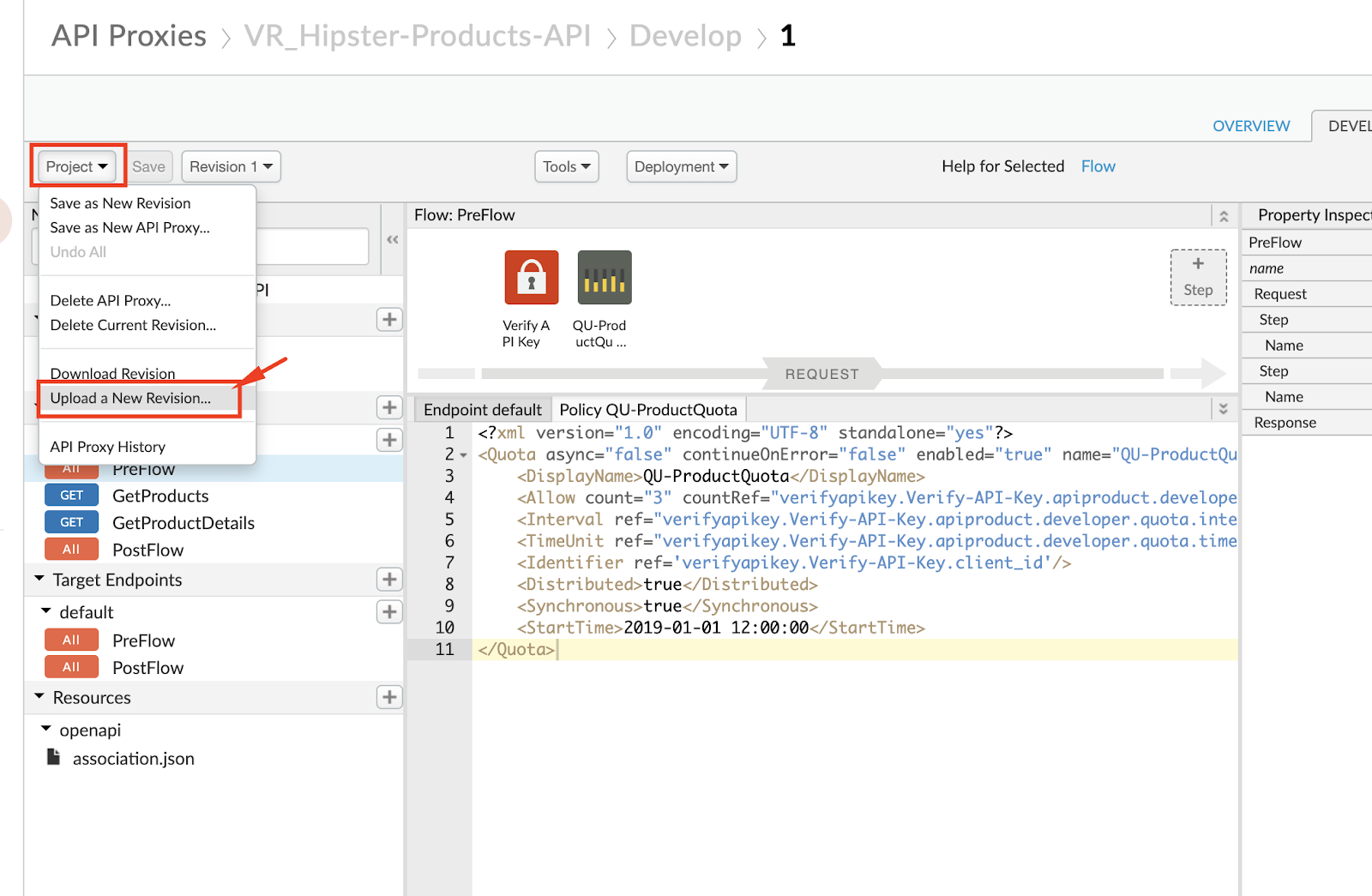The width and height of the screenshot is (1372, 896).
Task: Collapse the Target Endpoints section
Action: click(39, 579)
